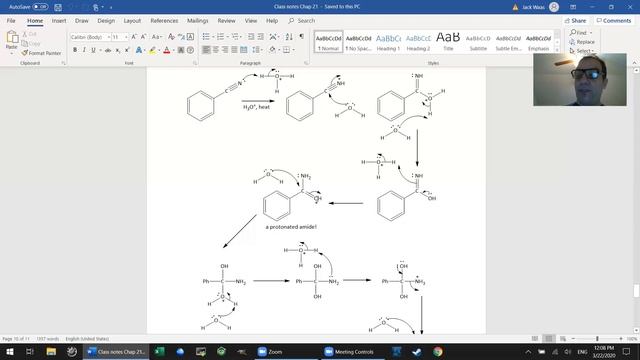Switch to the Draw tab
Viewport: 640px width, 360px height.
tap(82, 20)
